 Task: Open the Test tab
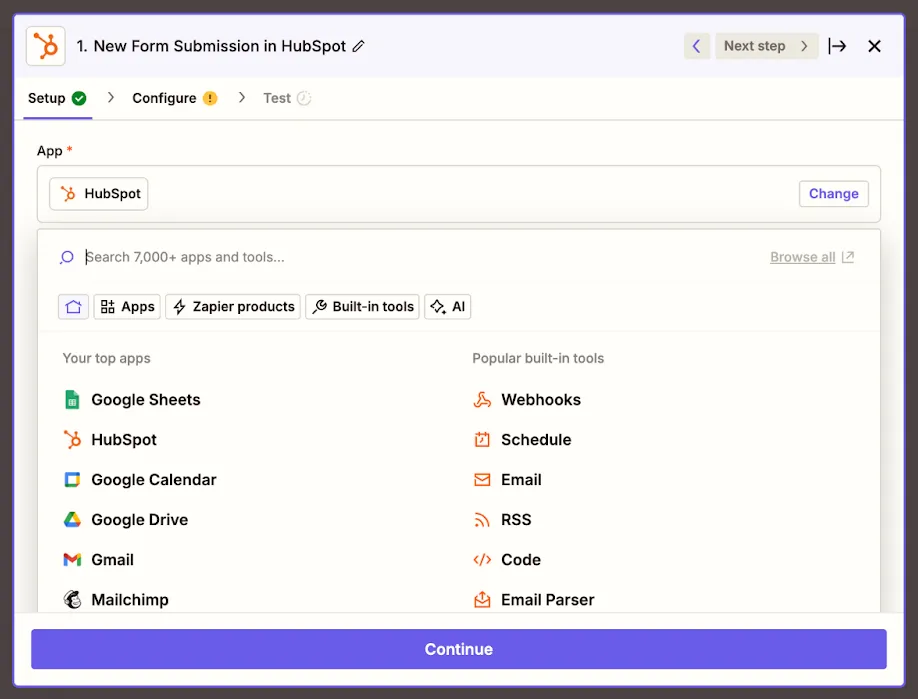(x=287, y=98)
